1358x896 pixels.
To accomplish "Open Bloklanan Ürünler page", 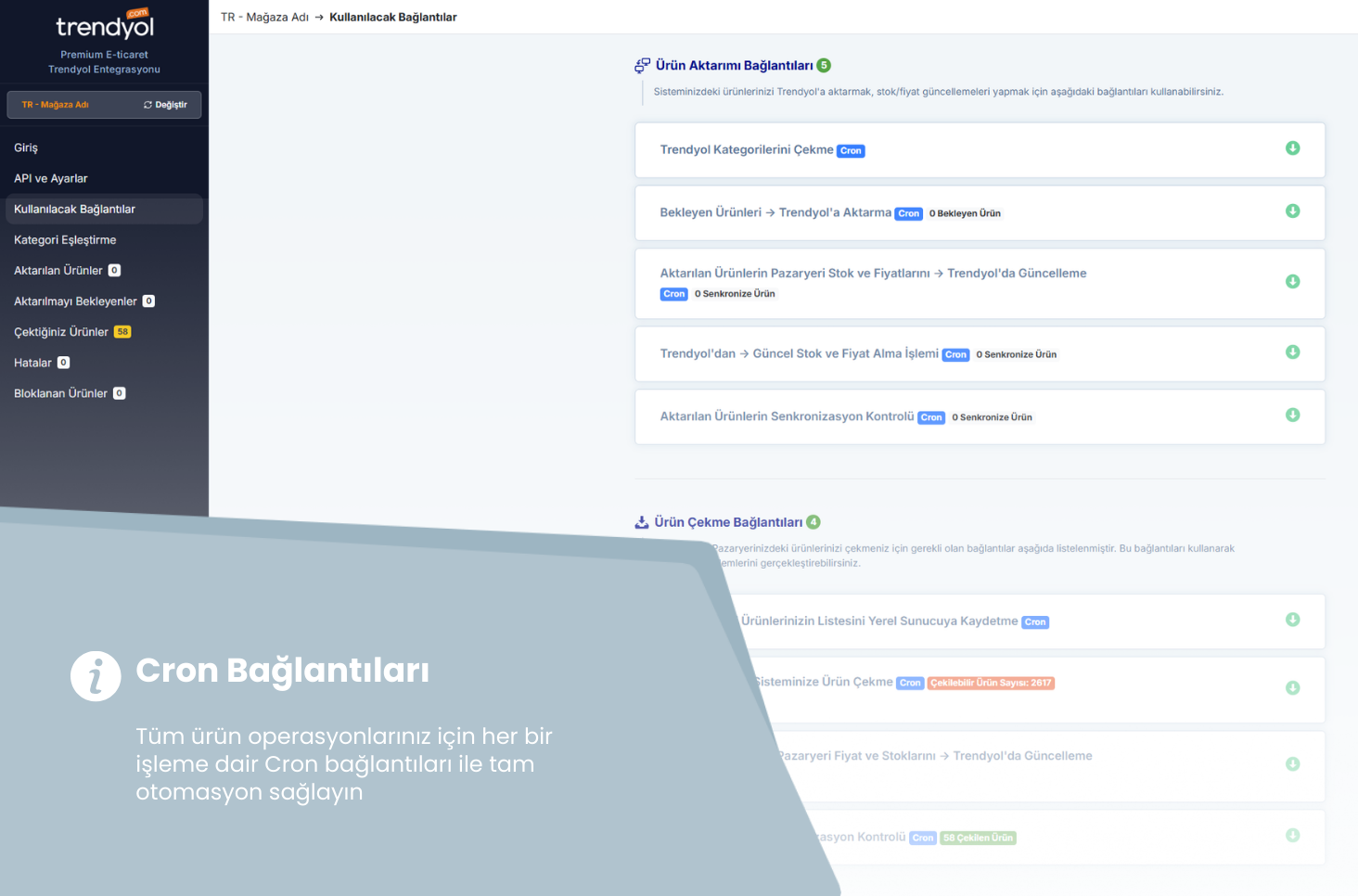I will click(x=60, y=393).
